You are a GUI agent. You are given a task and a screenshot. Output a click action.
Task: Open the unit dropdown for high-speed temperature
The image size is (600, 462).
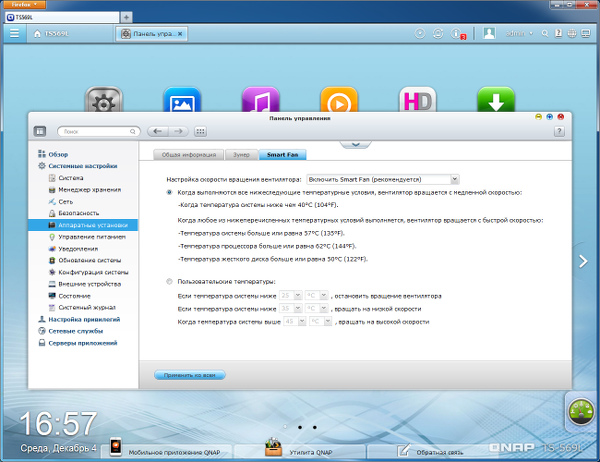pos(320,322)
